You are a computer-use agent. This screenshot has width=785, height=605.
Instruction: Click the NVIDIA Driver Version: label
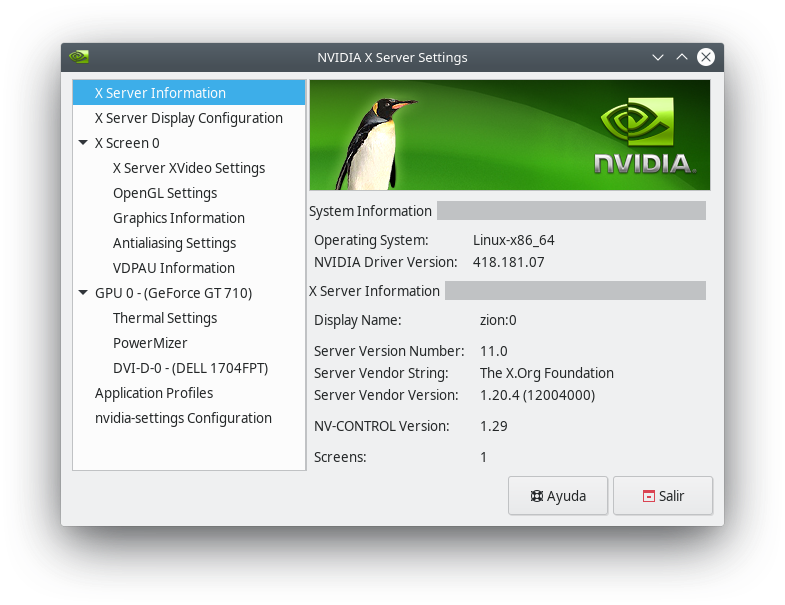385,262
